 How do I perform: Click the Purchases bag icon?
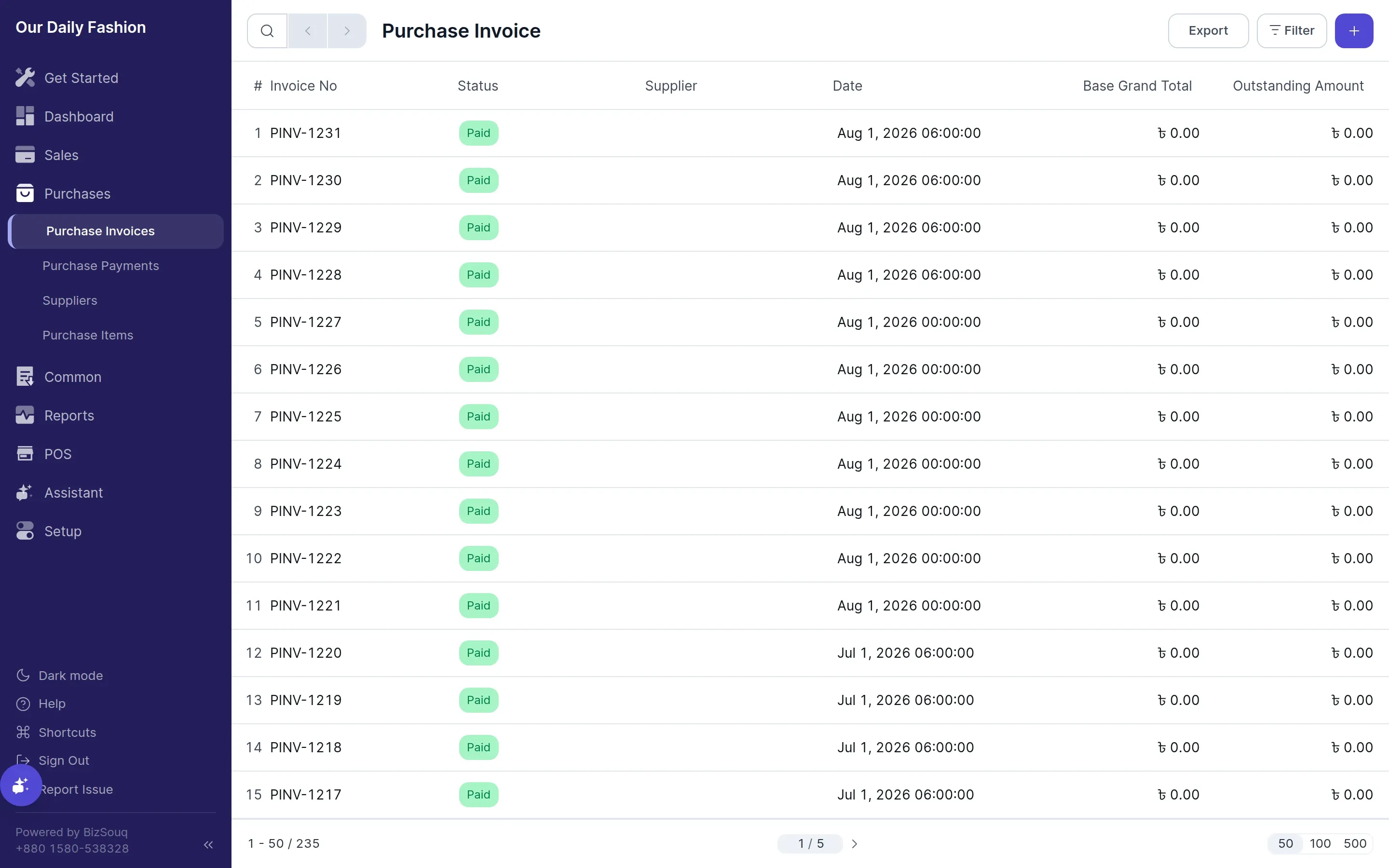(25, 193)
